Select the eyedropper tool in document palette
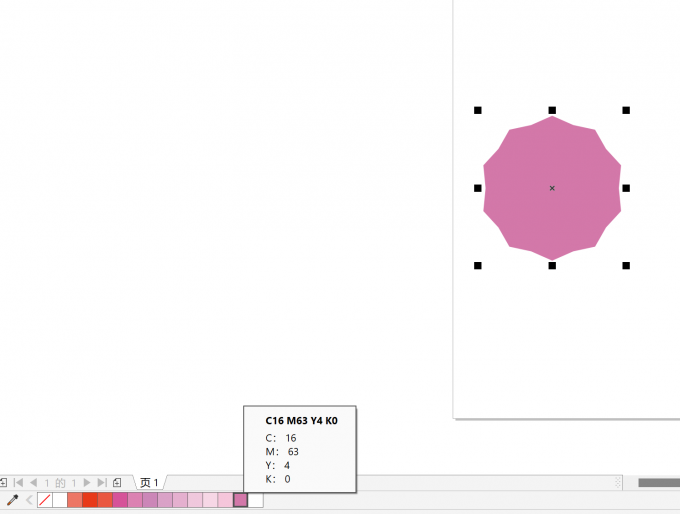 (x=13, y=500)
